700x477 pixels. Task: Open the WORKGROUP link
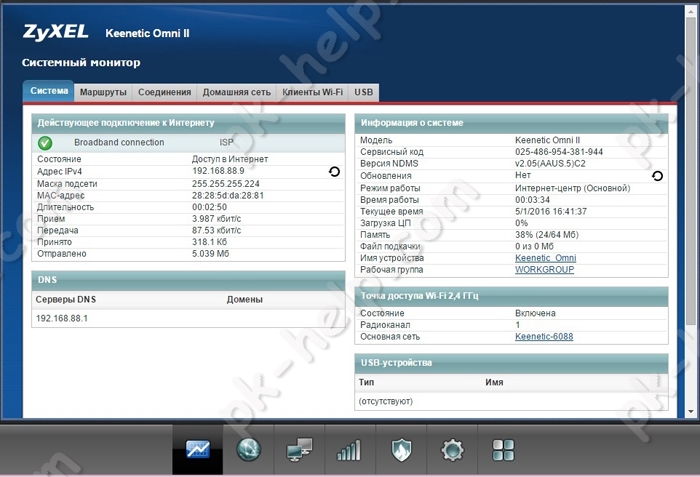click(x=545, y=270)
